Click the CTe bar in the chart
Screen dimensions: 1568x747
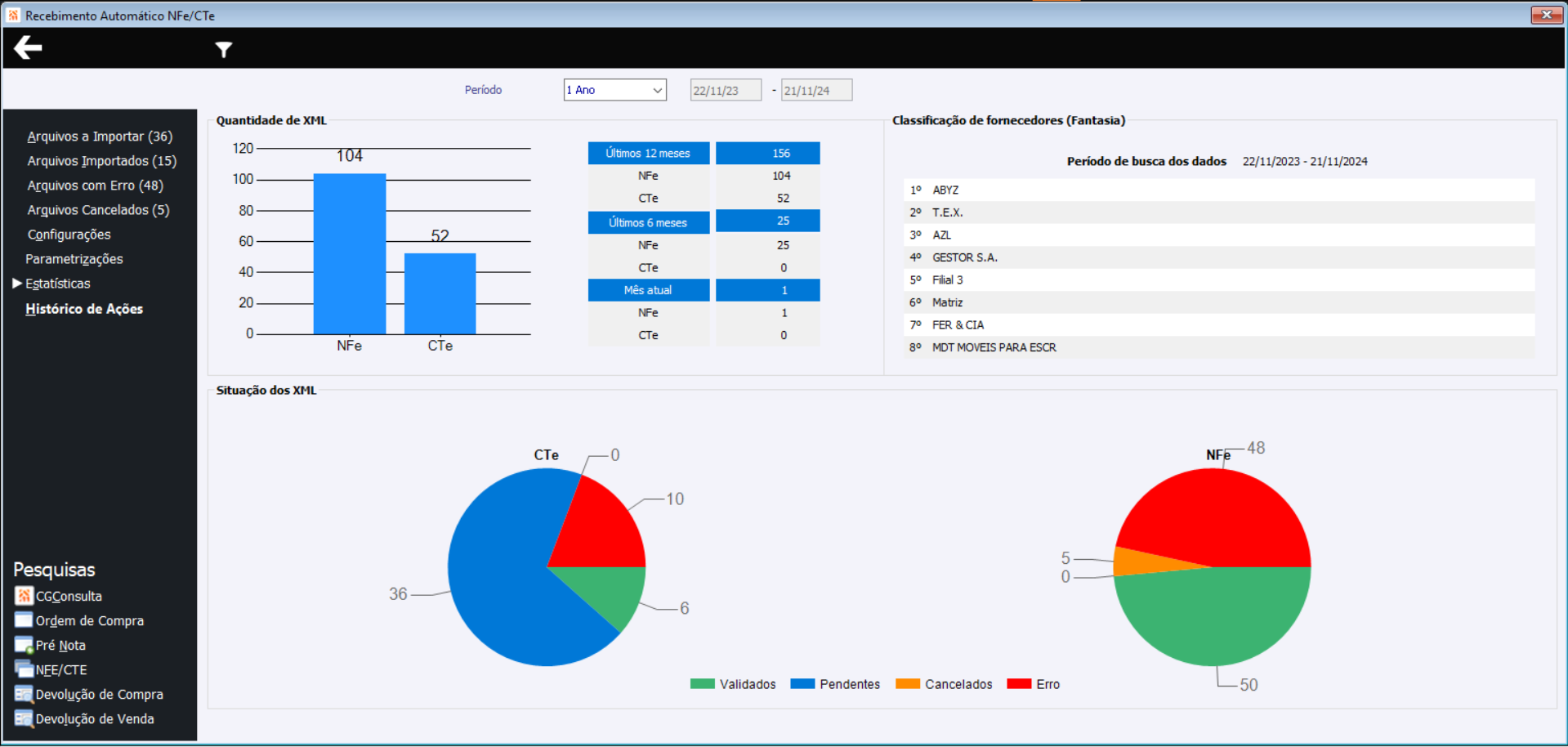440,293
